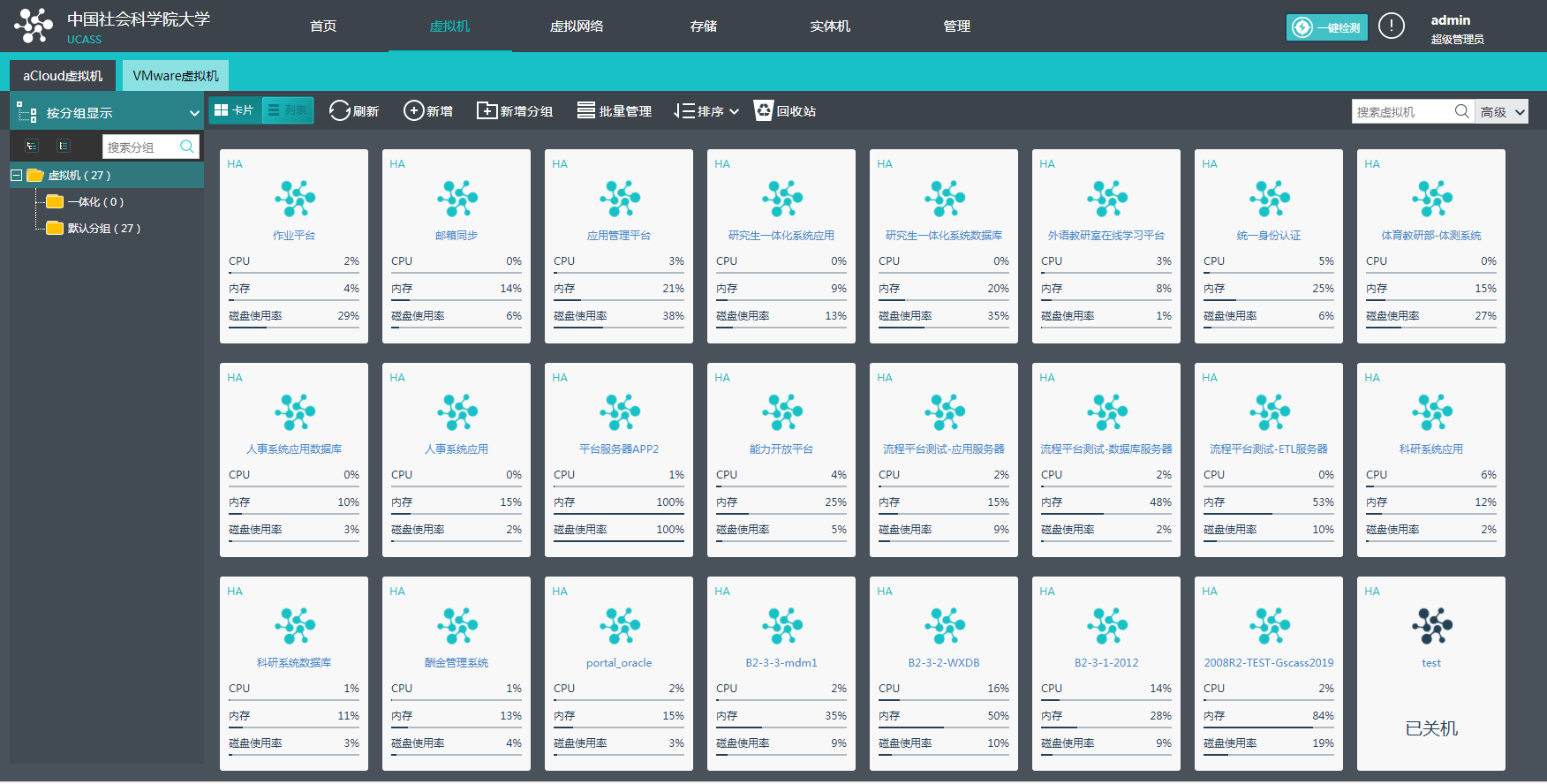Click the 科研系统应用 VM icon
The height and width of the screenshot is (784, 1547).
pos(1431,412)
